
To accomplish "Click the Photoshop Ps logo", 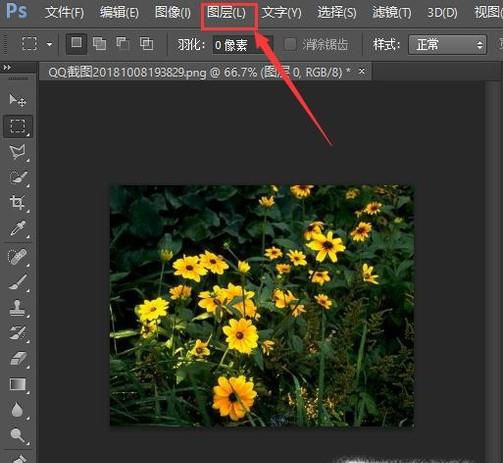I will [x=17, y=11].
